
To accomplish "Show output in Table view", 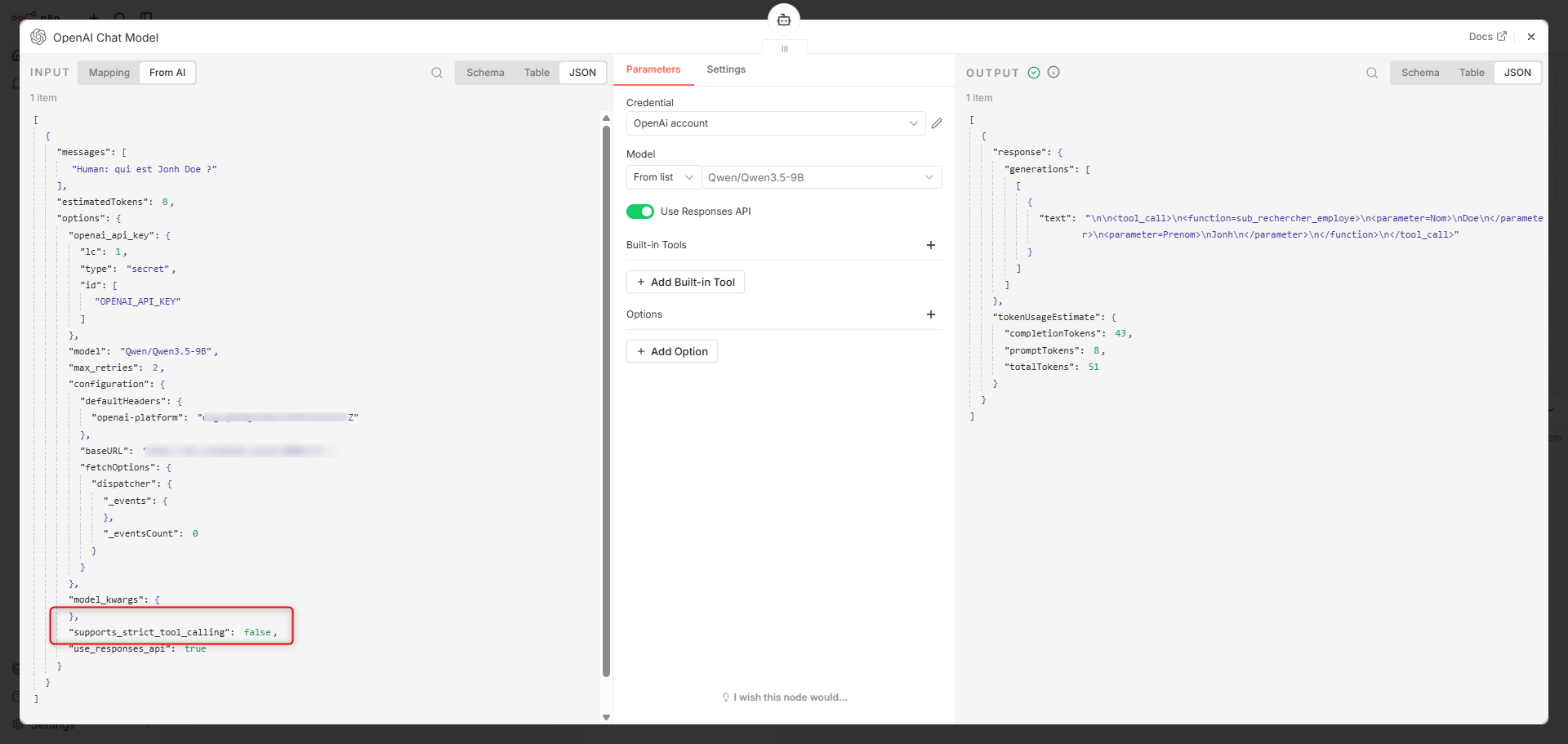I will pyautogui.click(x=1472, y=73).
